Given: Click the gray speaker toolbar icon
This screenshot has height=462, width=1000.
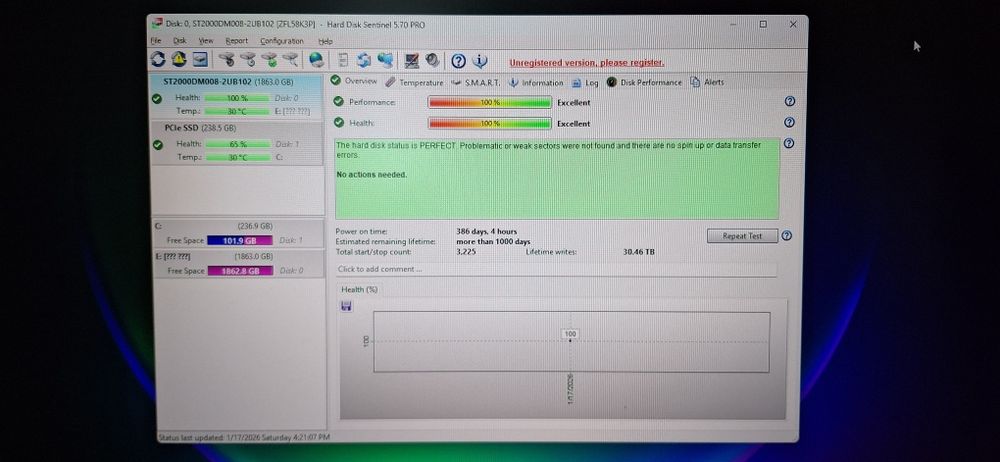Looking at the screenshot, I should (432, 61).
